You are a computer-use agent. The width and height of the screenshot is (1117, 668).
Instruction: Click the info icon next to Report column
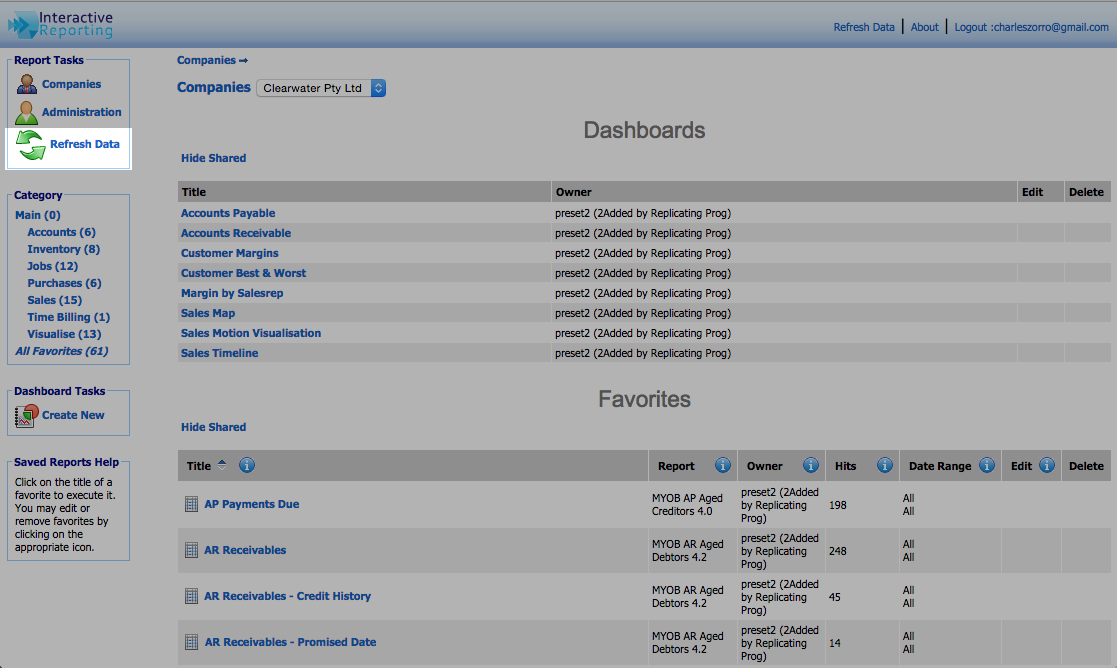(x=722, y=465)
